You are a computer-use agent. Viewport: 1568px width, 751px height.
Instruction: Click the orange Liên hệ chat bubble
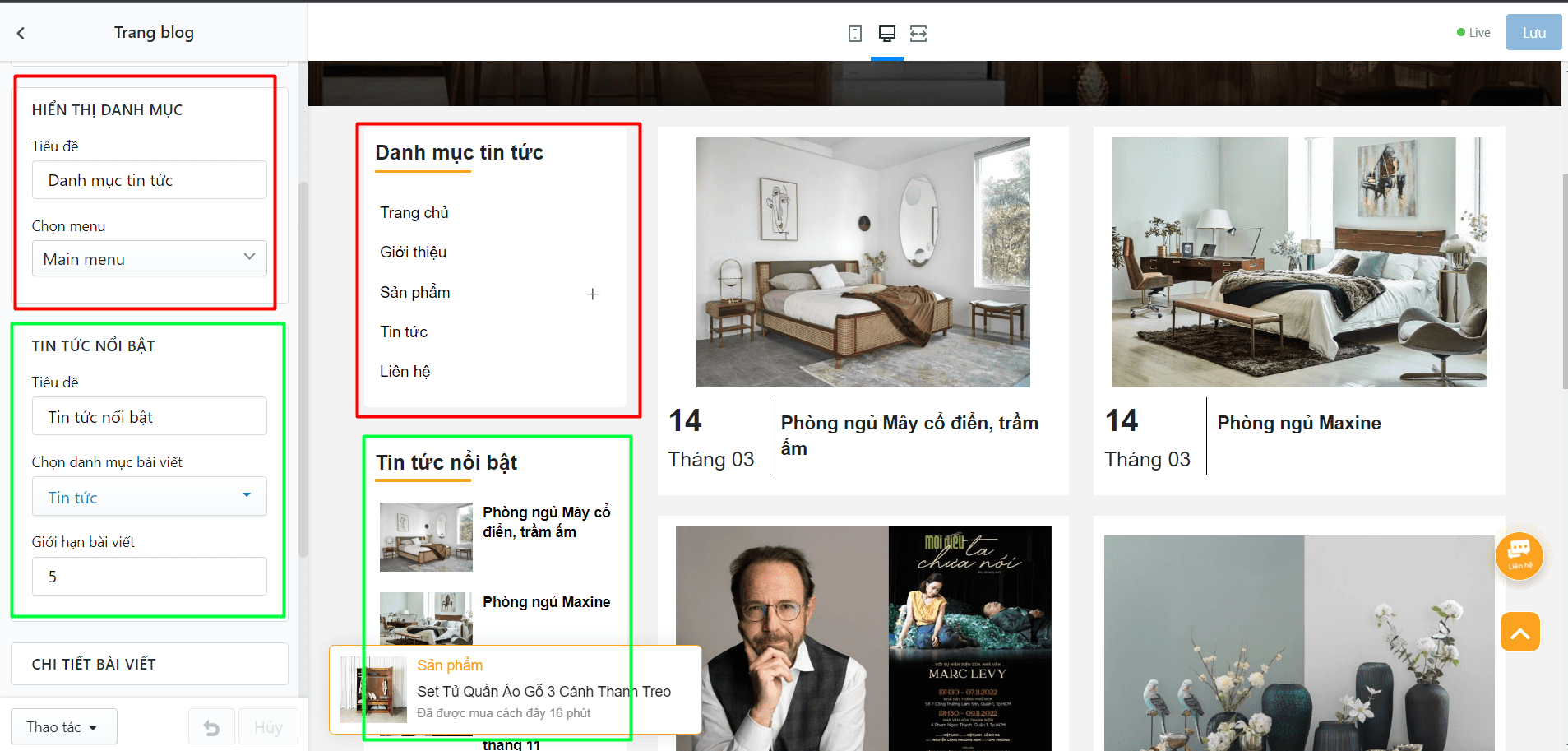(x=1519, y=556)
